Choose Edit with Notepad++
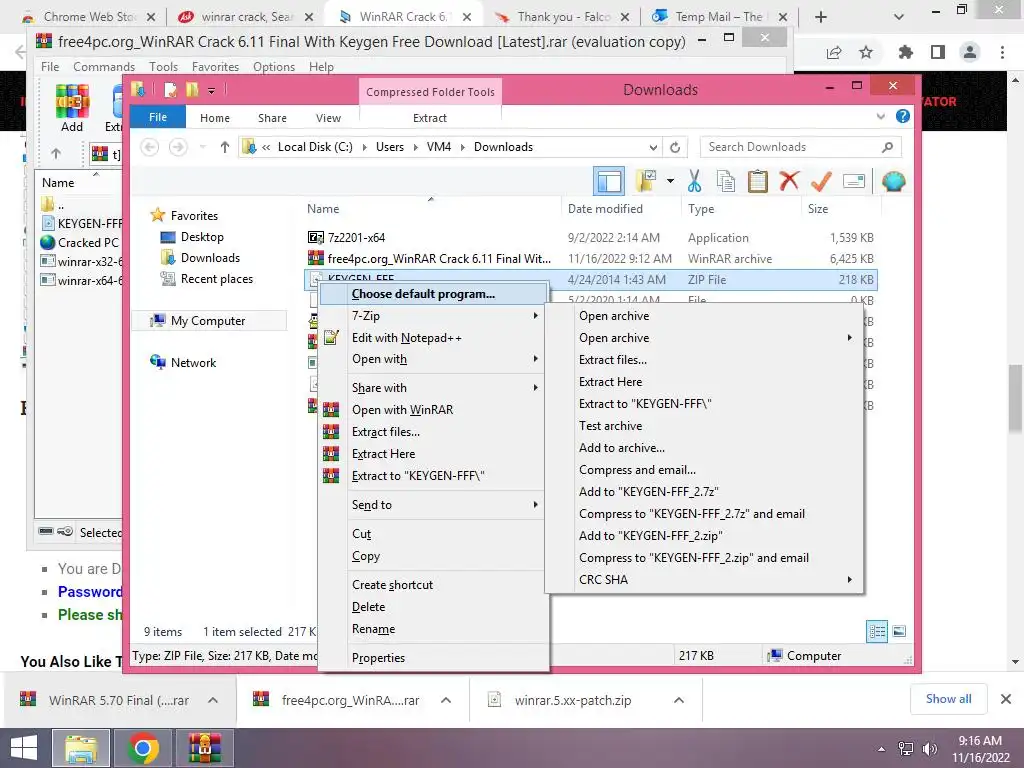This screenshot has width=1024, height=768. pyautogui.click(x=406, y=338)
